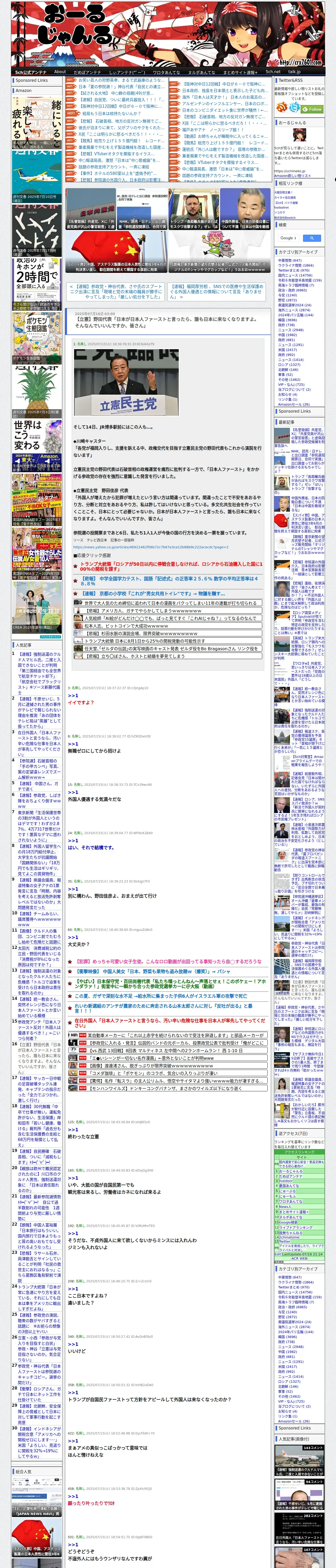Screen dimensions: 336x1568
Task: Open 株式会社Bewitch in mutual links
Action: tap(285, 217)
